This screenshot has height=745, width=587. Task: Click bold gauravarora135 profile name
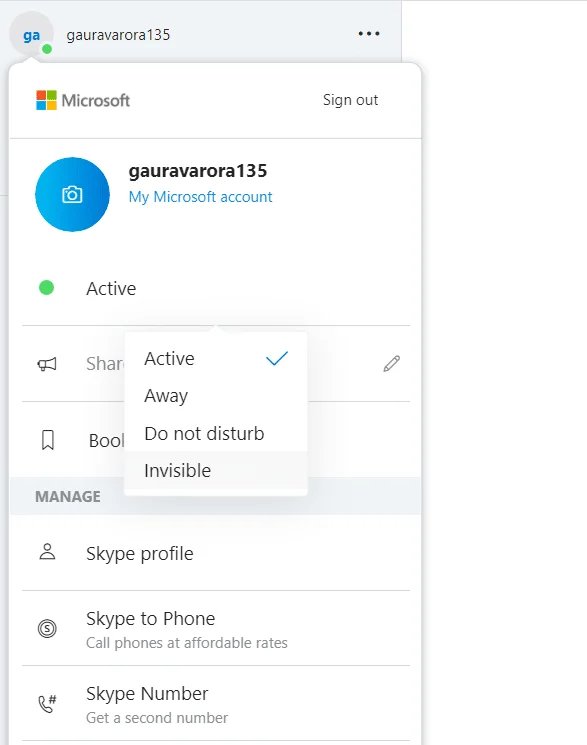pyautogui.click(x=198, y=171)
